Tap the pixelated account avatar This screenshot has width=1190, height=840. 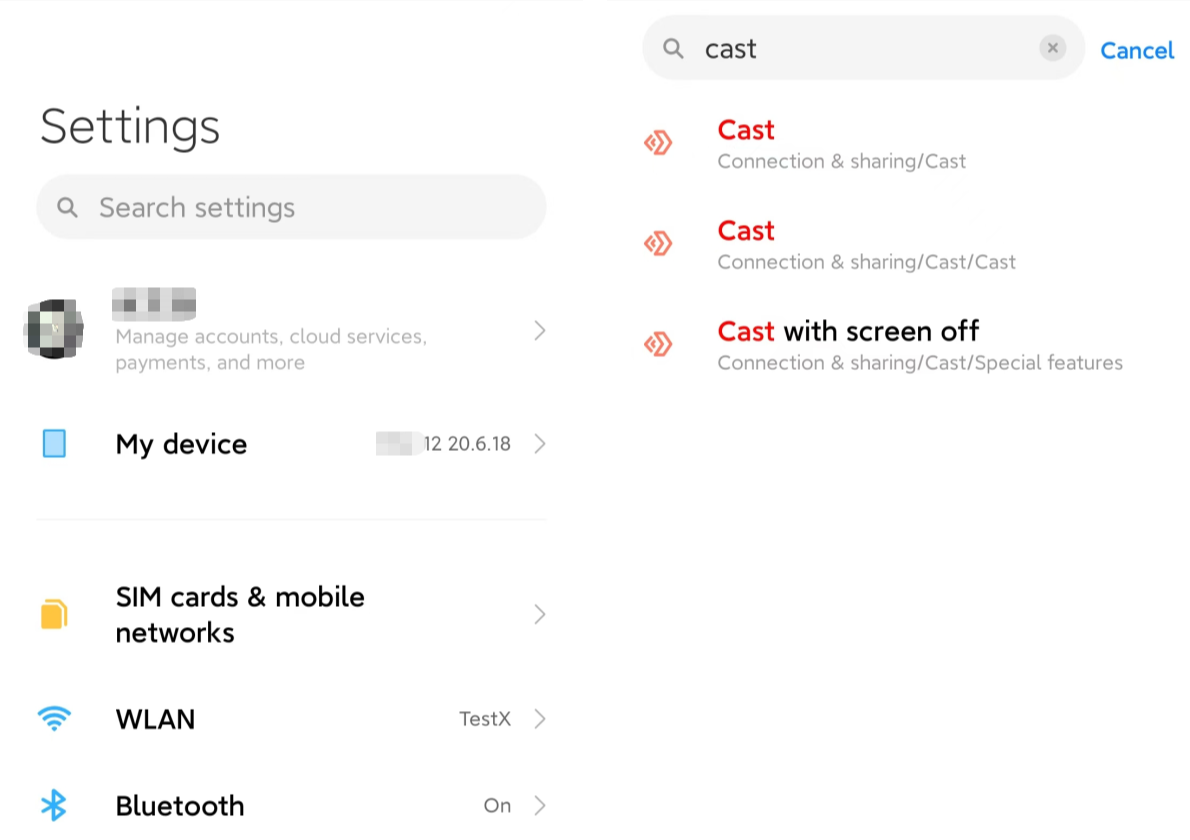point(54,329)
